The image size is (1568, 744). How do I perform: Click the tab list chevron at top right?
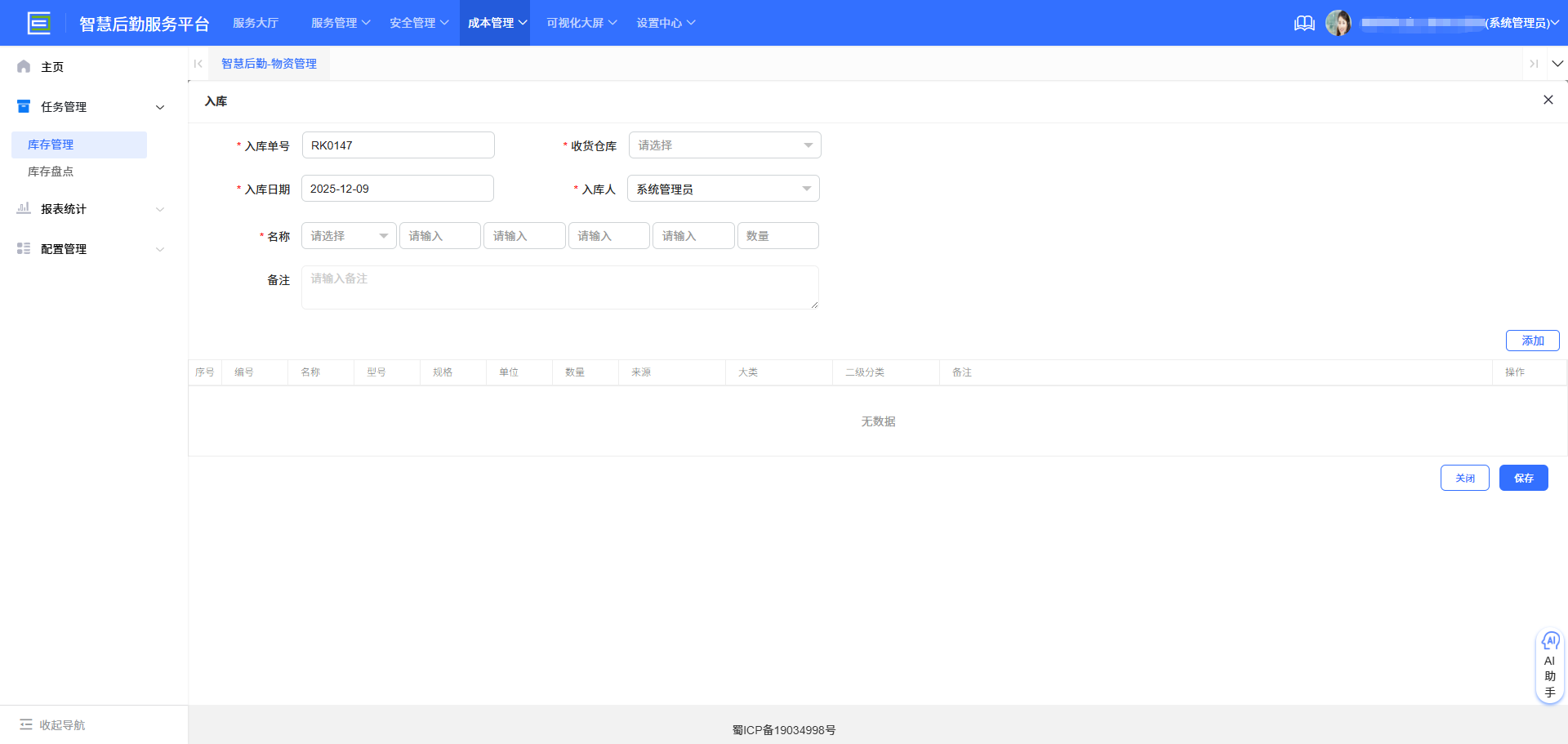(x=1559, y=64)
